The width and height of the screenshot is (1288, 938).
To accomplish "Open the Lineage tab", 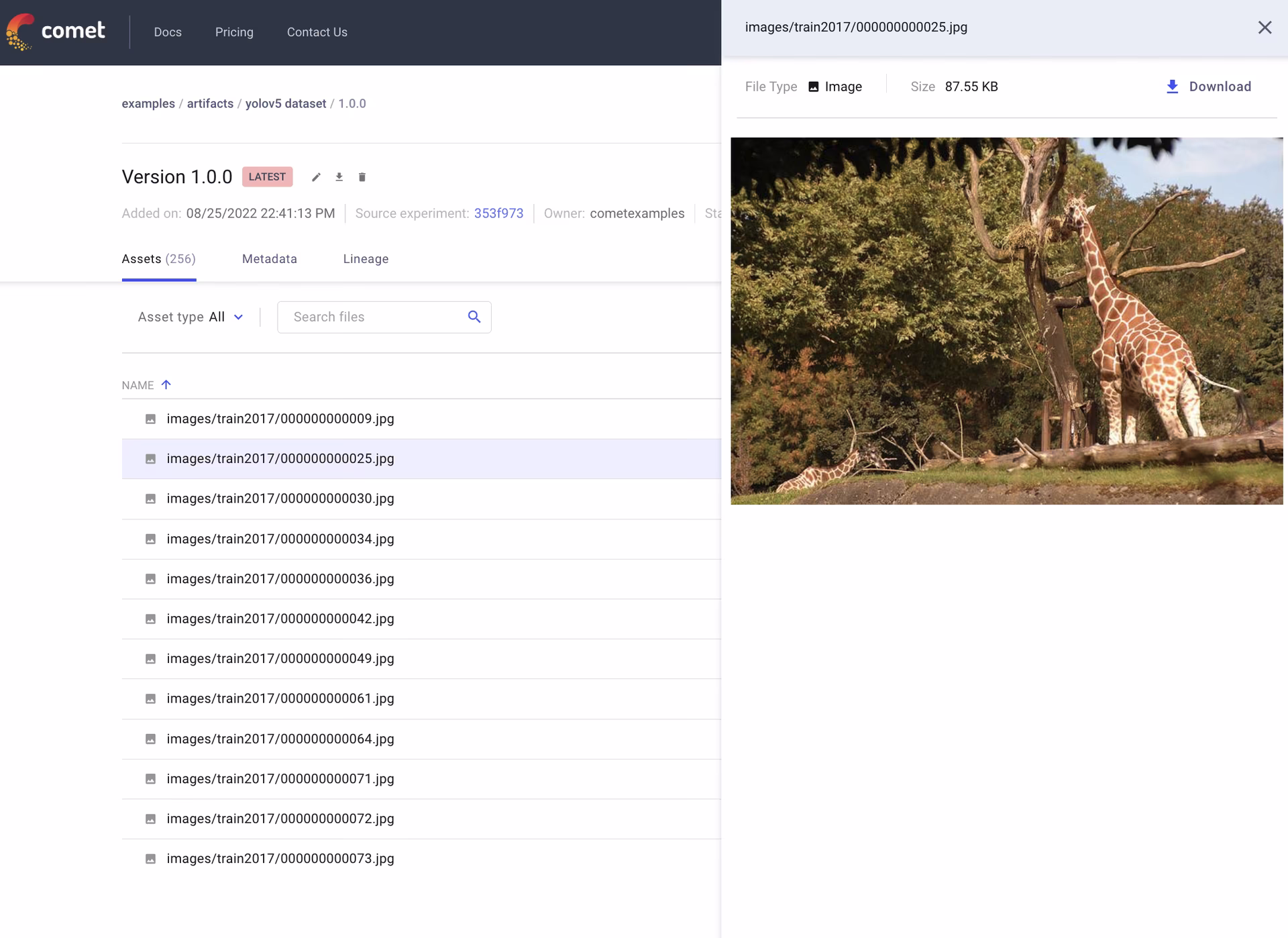I will coord(366,259).
